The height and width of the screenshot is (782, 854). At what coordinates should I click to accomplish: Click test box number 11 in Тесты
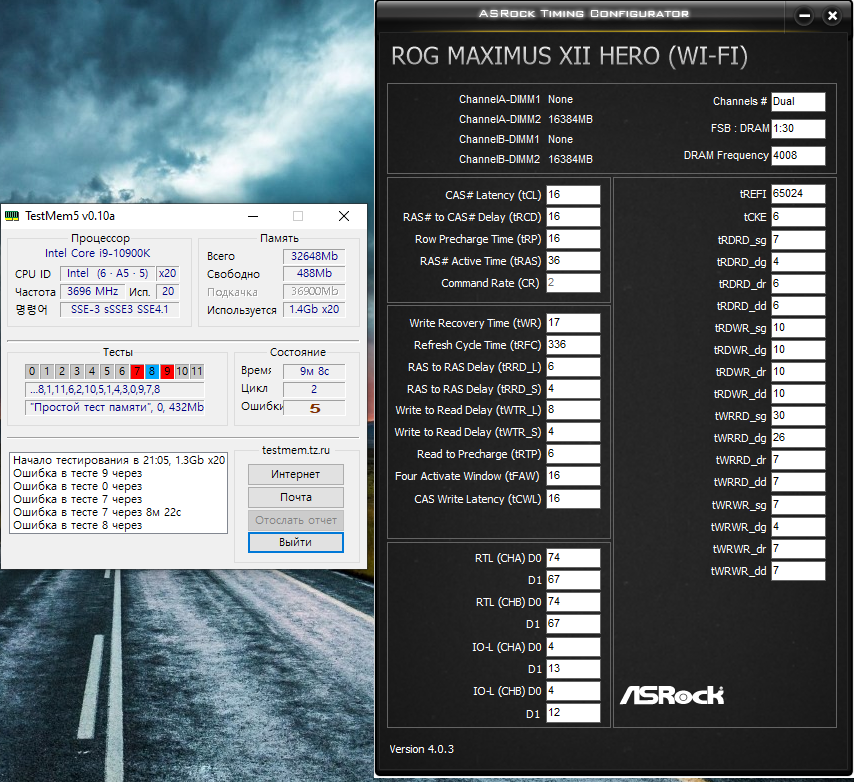coord(197,371)
